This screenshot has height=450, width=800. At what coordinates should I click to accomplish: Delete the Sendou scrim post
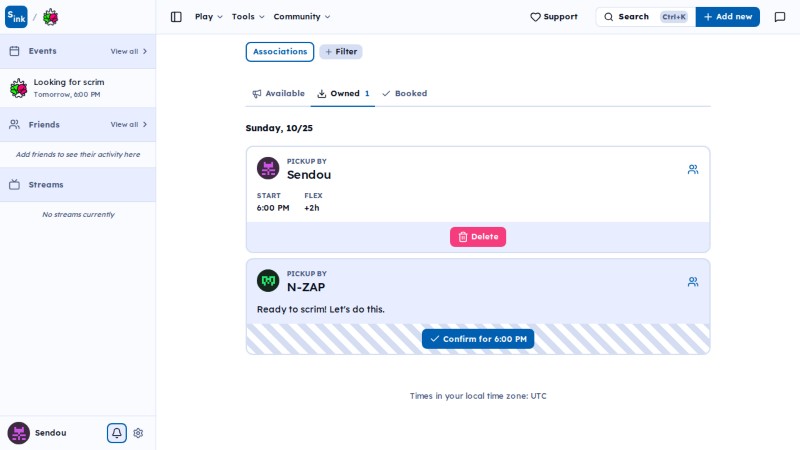[x=478, y=237]
